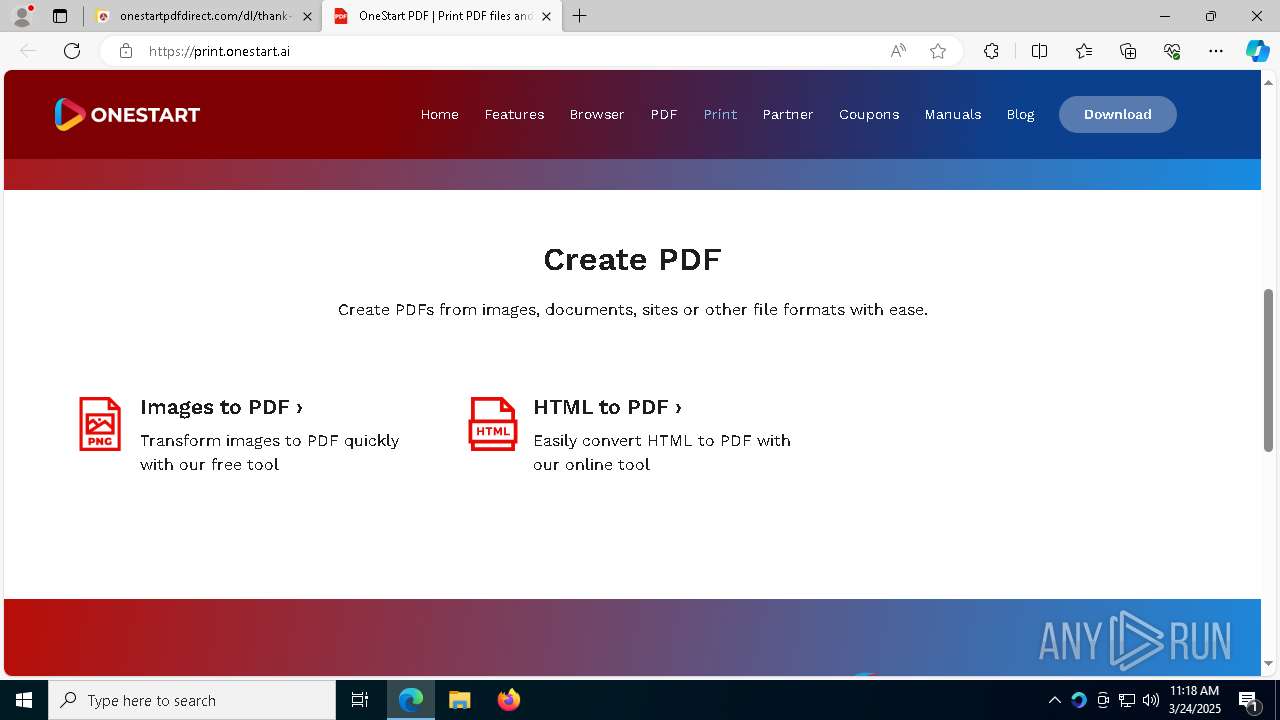Open network icon in system tray
Image resolution: width=1280 pixels, height=720 pixels.
(x=1127, y=700)
